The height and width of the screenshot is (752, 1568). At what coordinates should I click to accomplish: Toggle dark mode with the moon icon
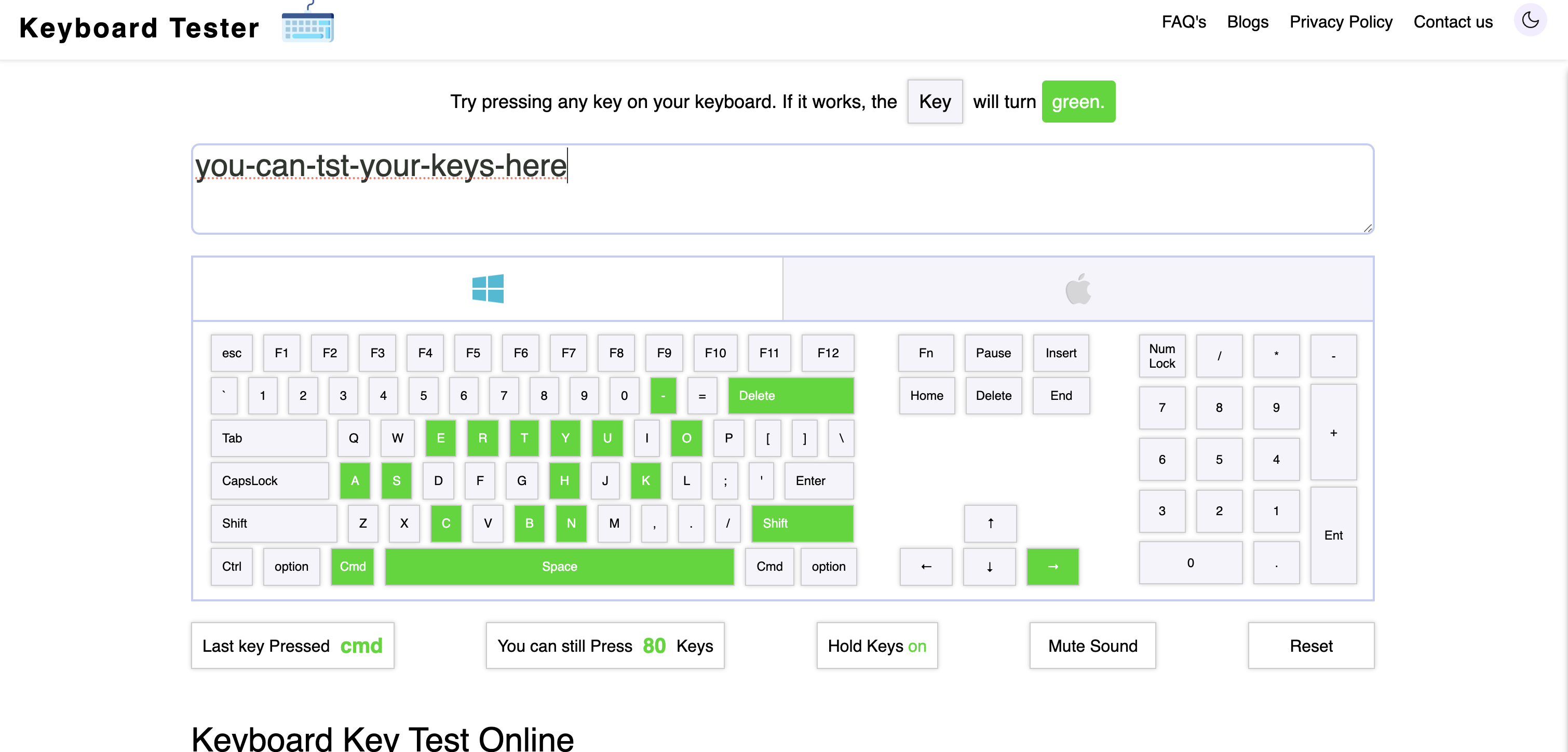1530,21
